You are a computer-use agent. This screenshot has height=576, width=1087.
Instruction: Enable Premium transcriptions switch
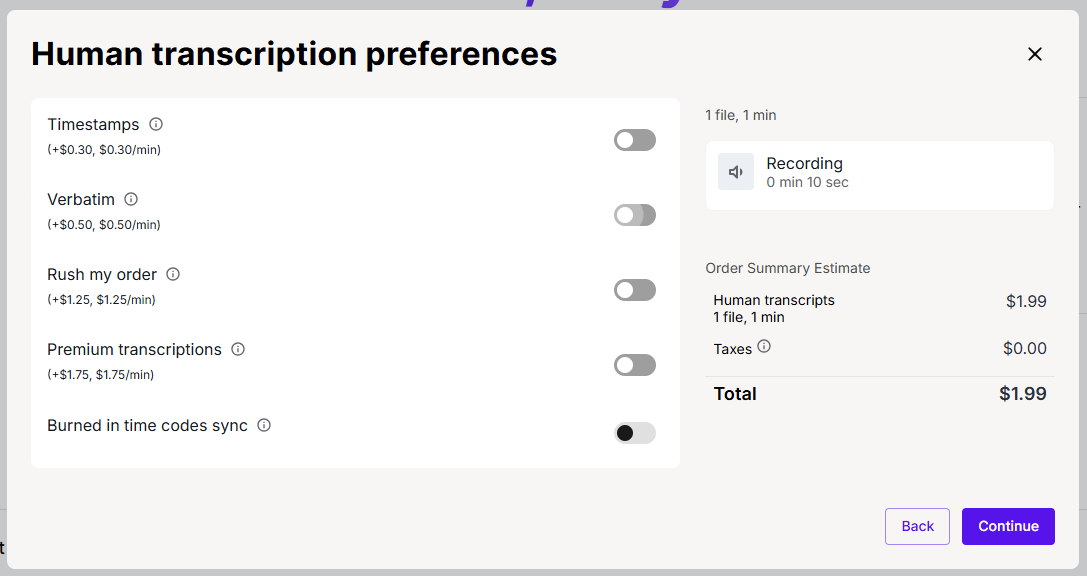[x=634, y=365]
